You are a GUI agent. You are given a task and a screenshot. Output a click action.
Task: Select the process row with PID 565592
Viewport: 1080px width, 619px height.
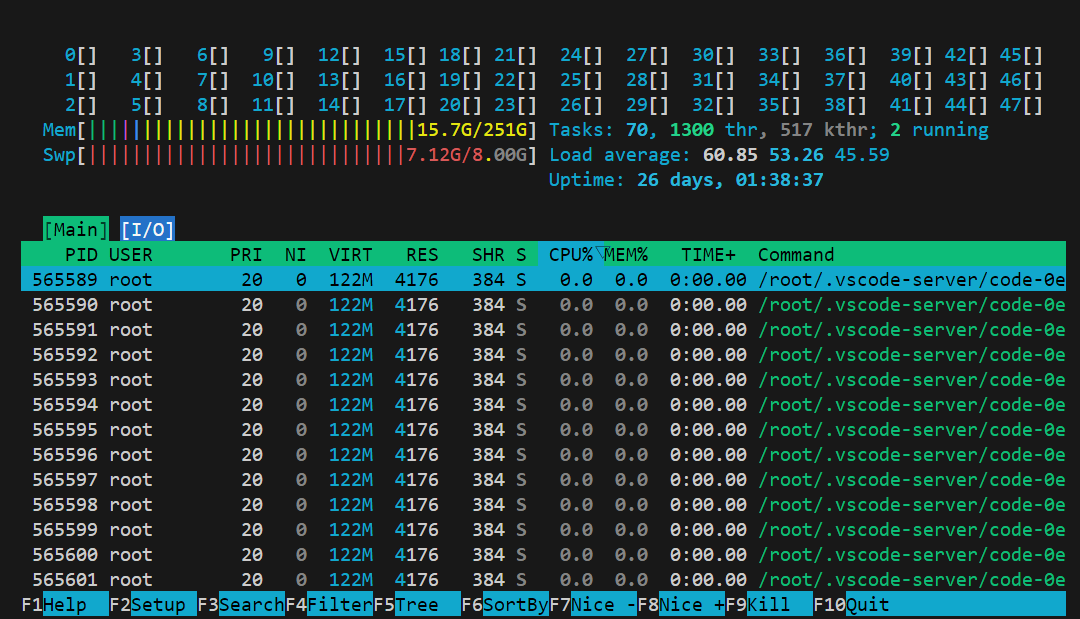coord(543,355)
